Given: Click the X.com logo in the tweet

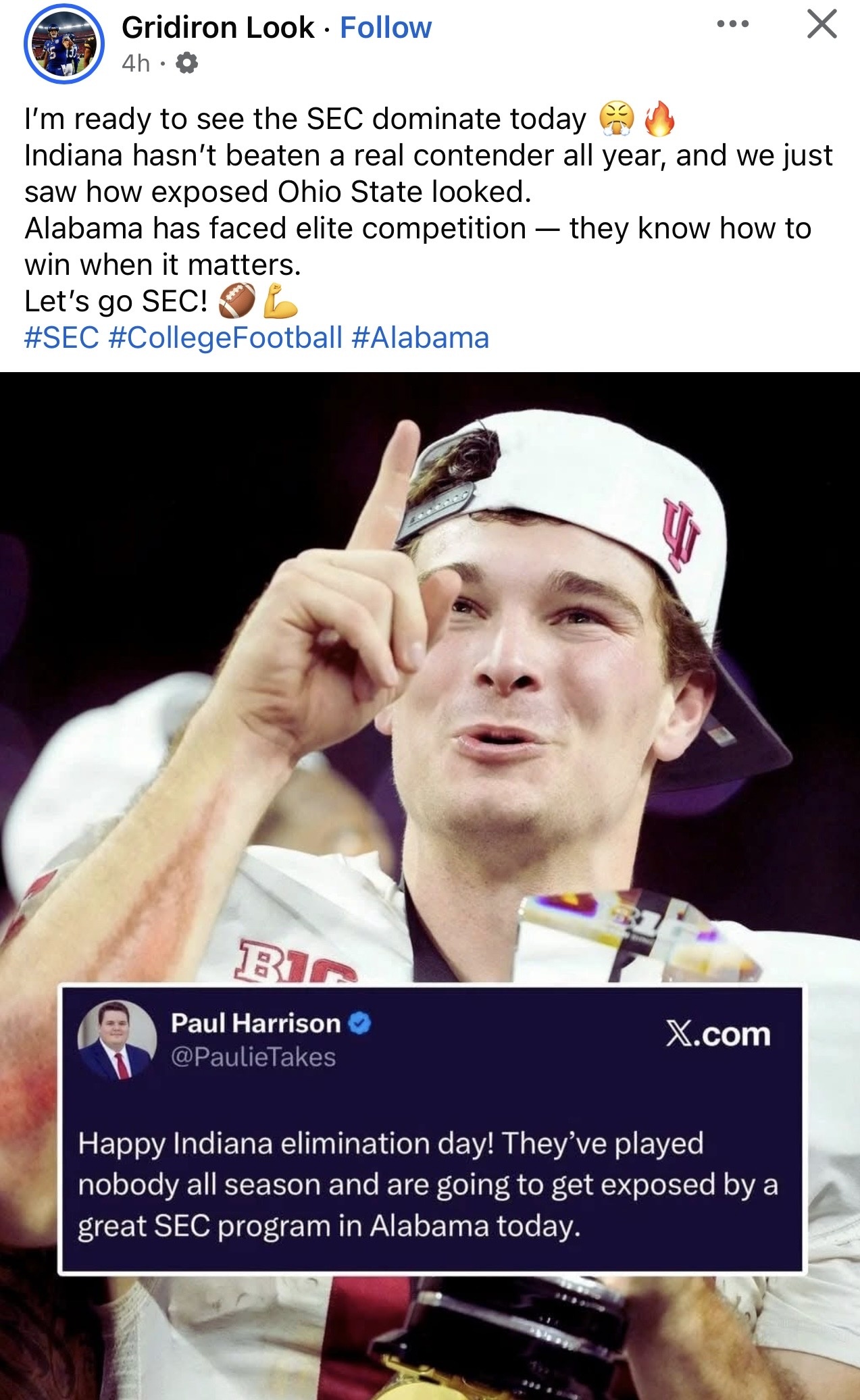Looking at the screenshot, I should pos(717,1035).
